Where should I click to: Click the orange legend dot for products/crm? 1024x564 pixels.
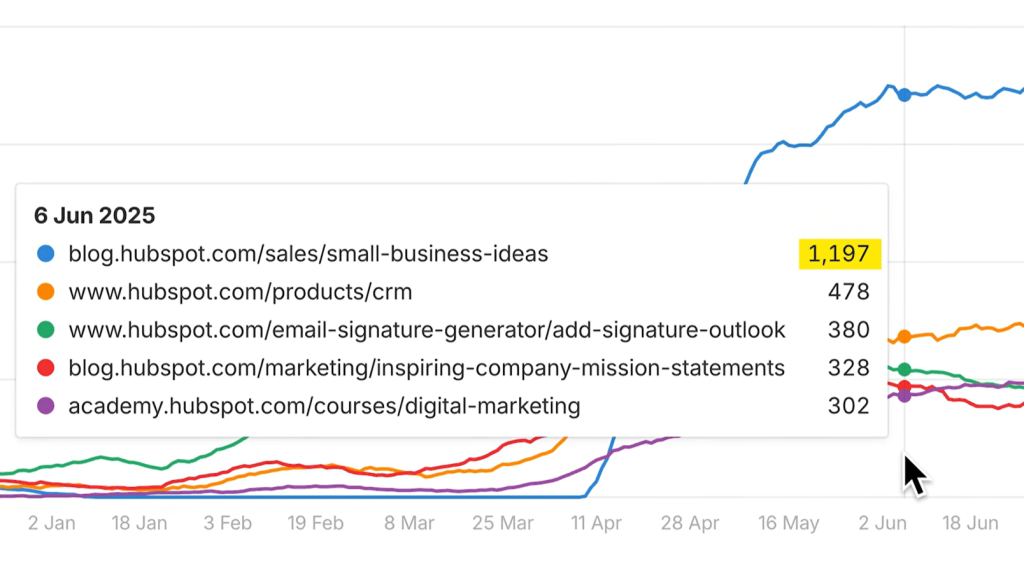(46, 292)
